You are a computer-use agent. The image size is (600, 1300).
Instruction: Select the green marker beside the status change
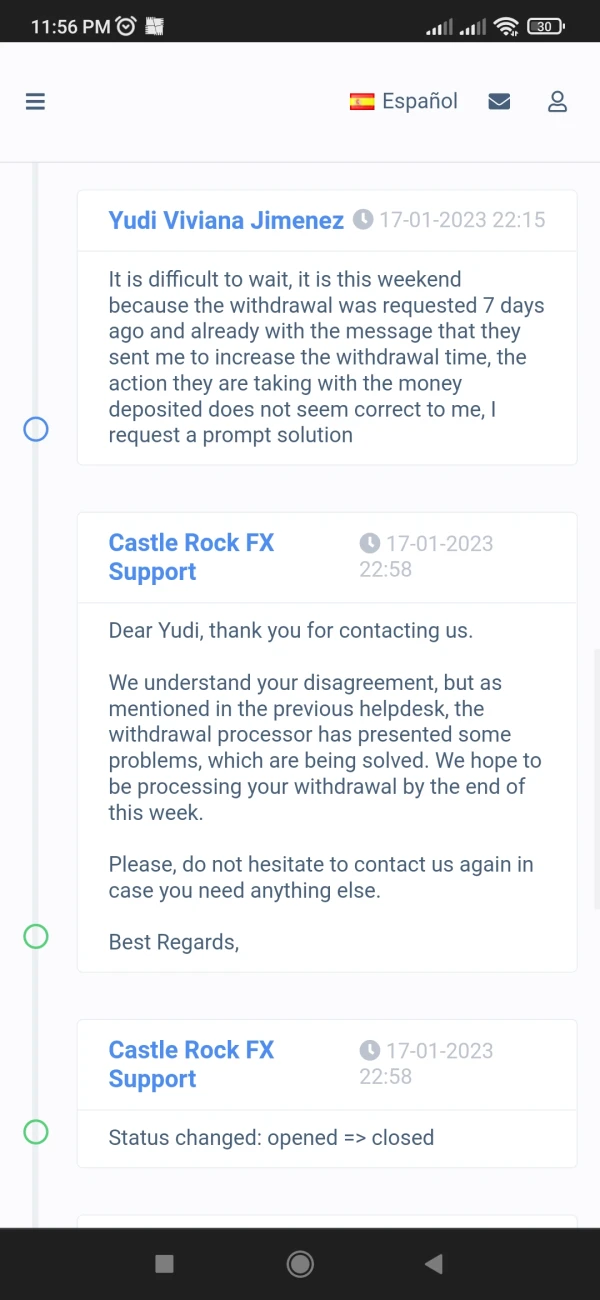[36, 1132]
